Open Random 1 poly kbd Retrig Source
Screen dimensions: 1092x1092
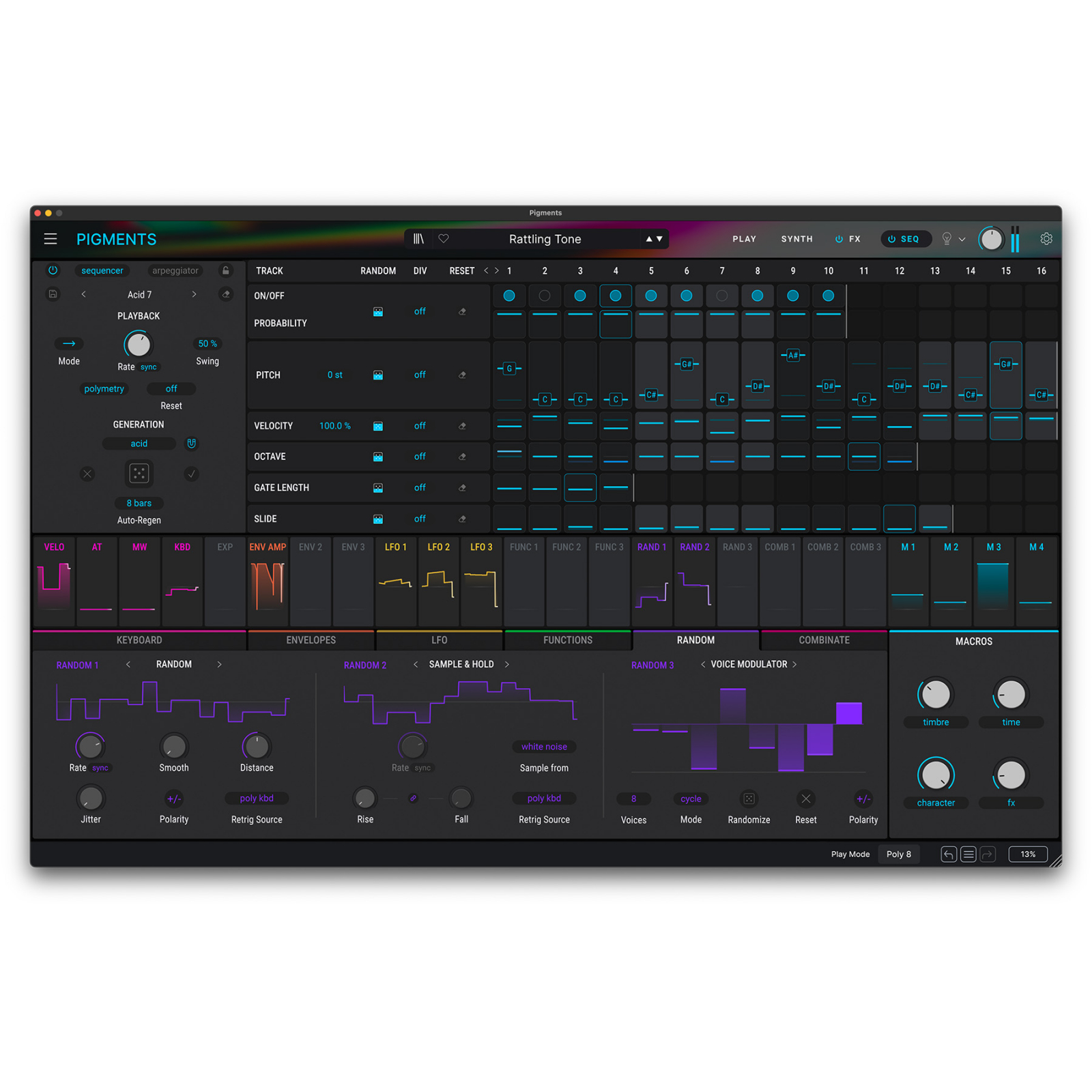click(257, 798)
